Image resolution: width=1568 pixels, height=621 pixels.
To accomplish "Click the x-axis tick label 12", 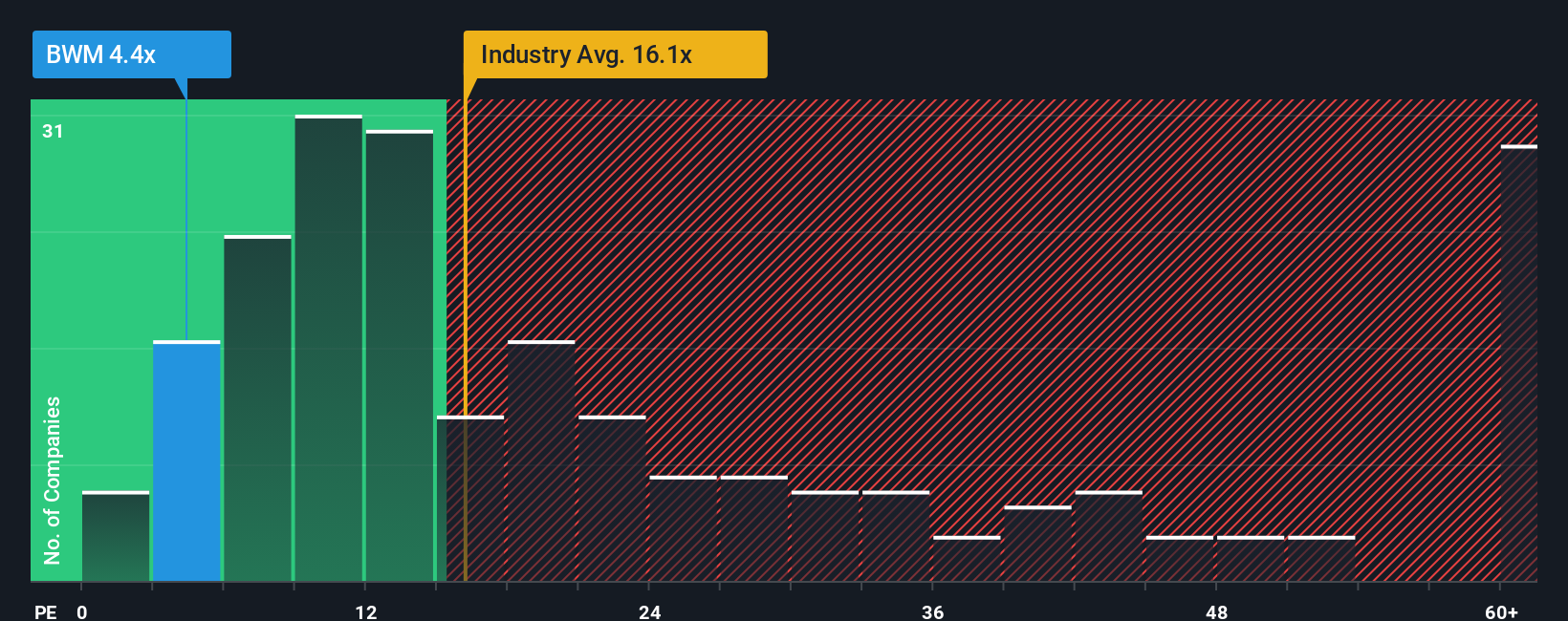I will pos(366,611).
